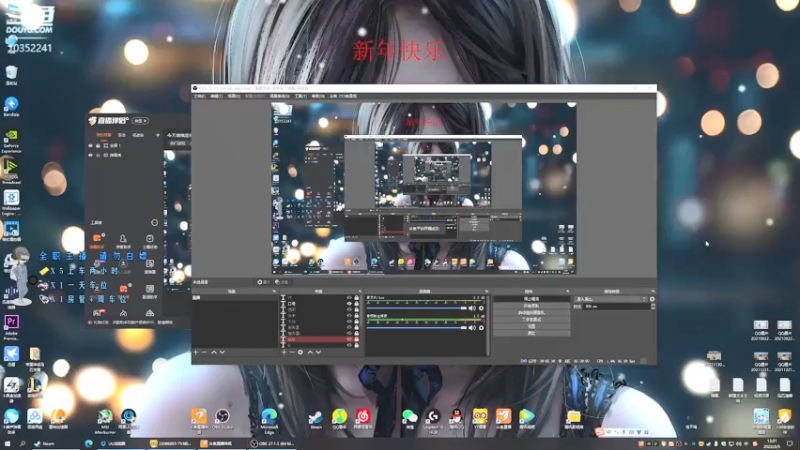Pop out the OBS Scenes dock panel
Image resolution: width=800 pixels, height=450 pixels.
pos(274,291)
